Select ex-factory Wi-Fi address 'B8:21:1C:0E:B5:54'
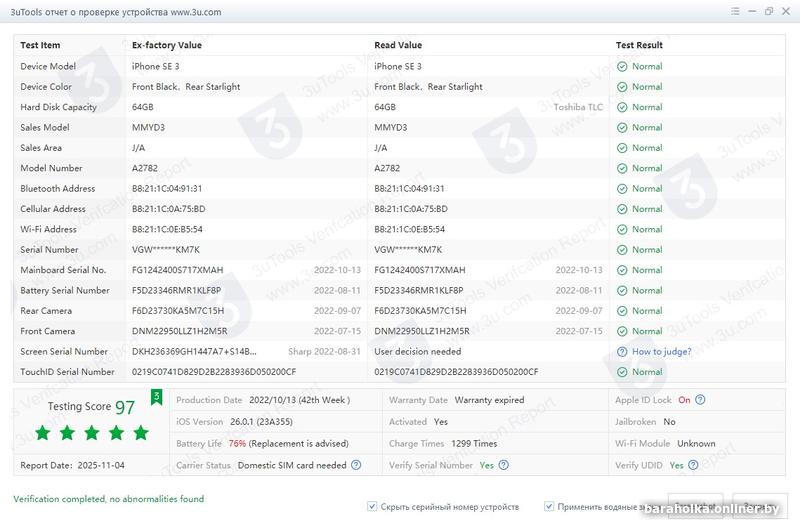 pyautogui.click(x=167, y=230)
